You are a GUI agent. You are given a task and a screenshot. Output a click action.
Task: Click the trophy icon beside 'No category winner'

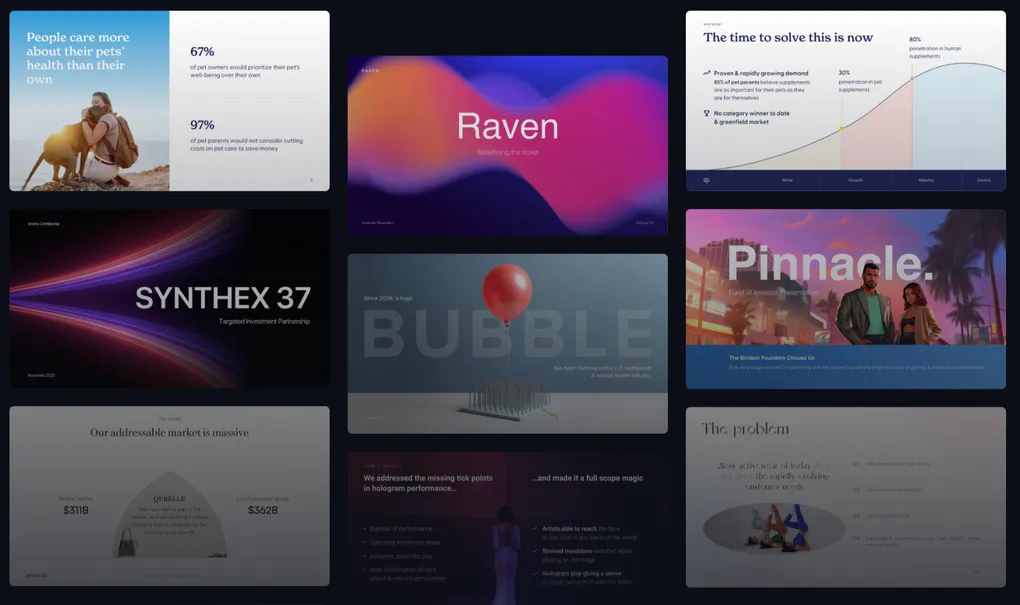pyautogui.click(x=706, y=113)
